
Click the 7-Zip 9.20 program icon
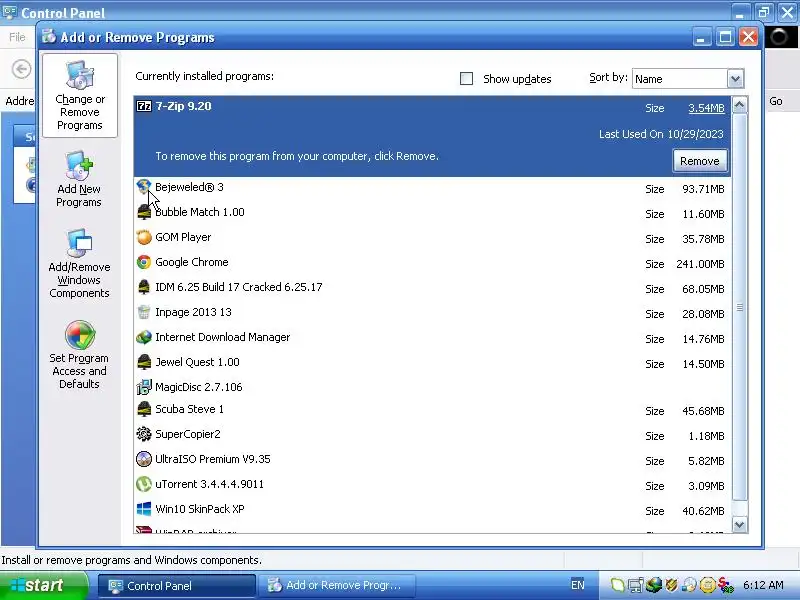(x=144, y=106)
